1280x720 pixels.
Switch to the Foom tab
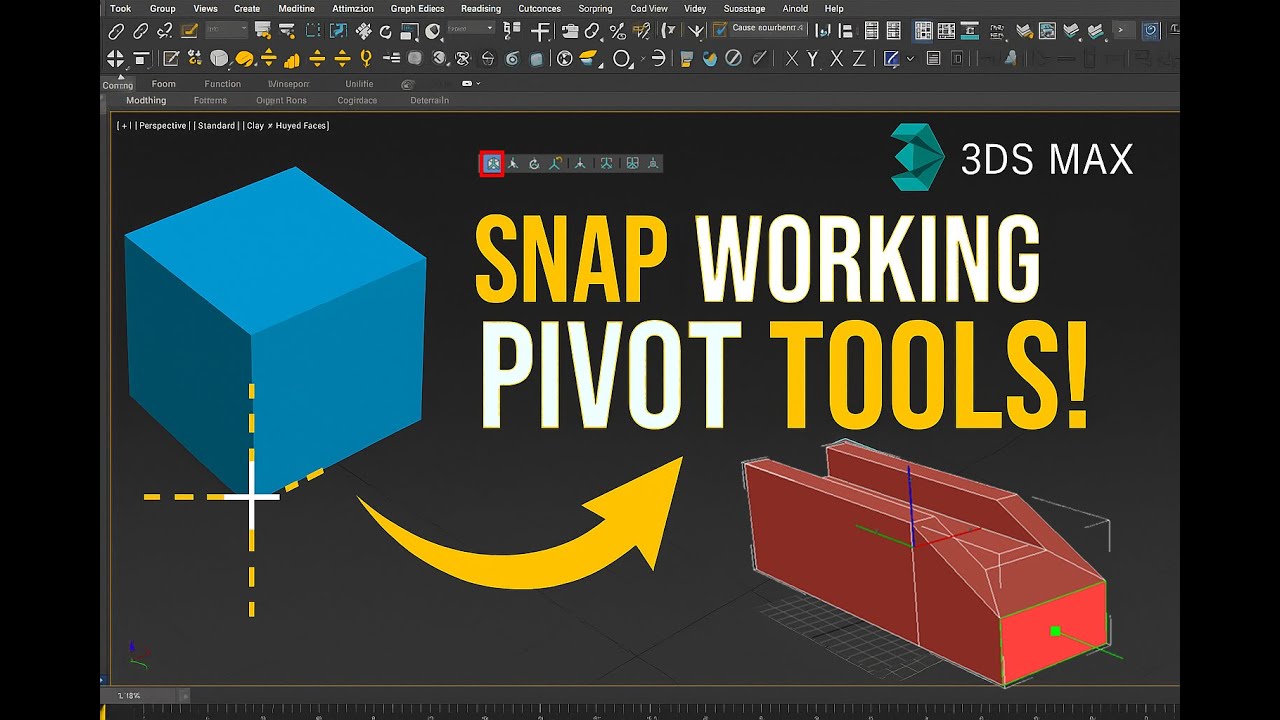[x=163, y=84]
